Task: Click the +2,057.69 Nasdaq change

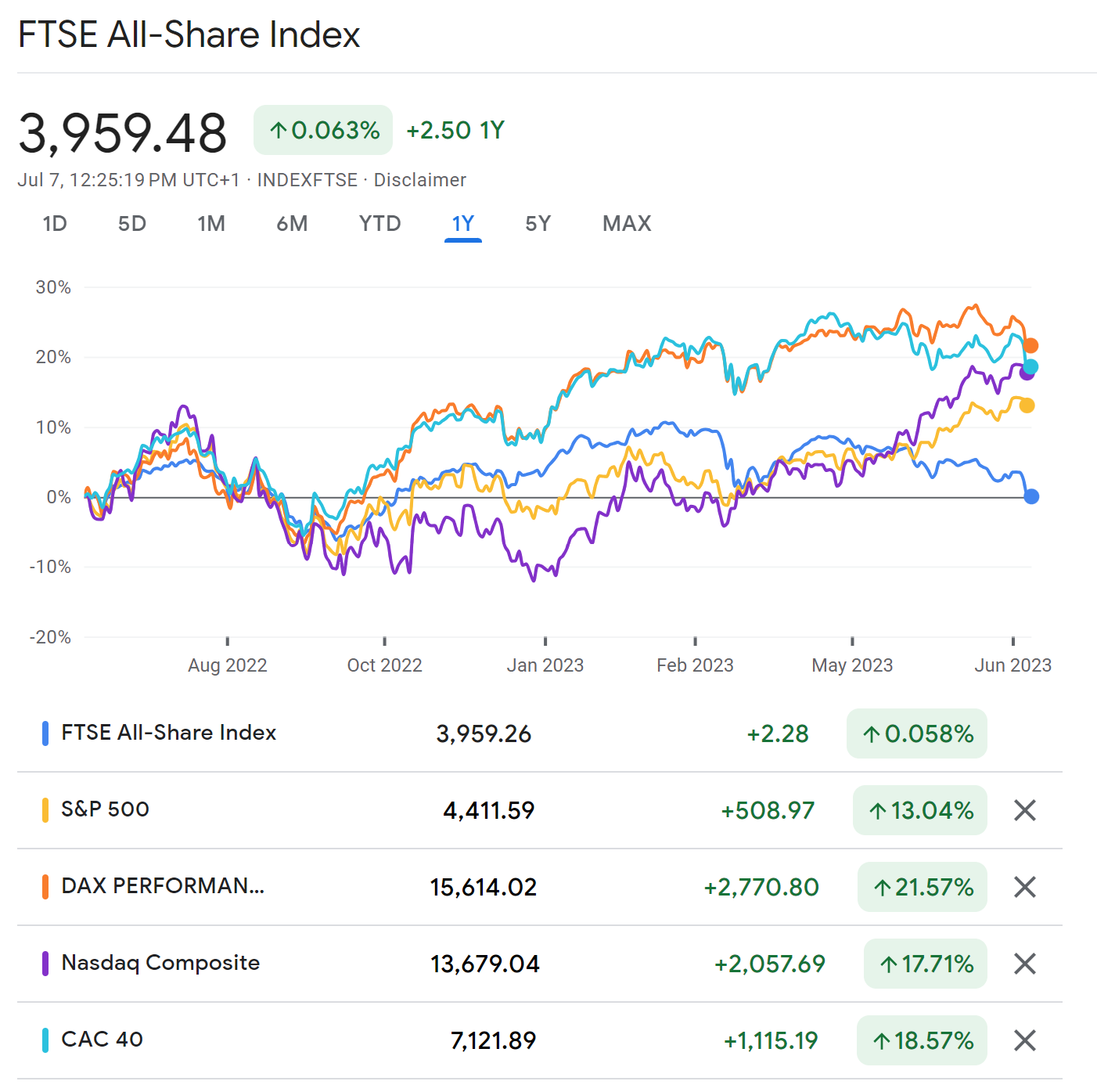Action: (x=770, y=964)
